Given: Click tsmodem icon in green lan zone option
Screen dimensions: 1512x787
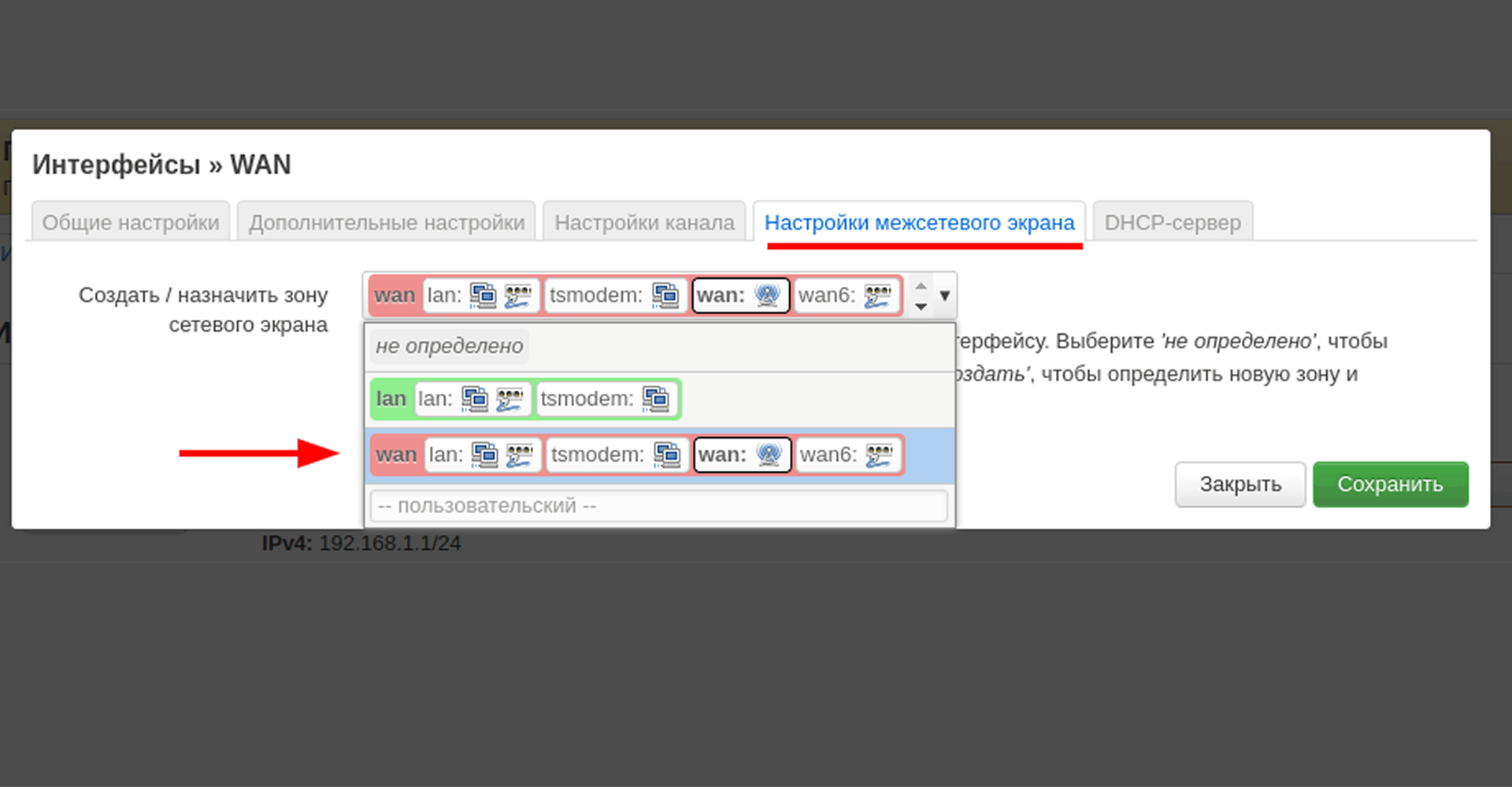Looking at the screenshot, I should click(655, 399).
